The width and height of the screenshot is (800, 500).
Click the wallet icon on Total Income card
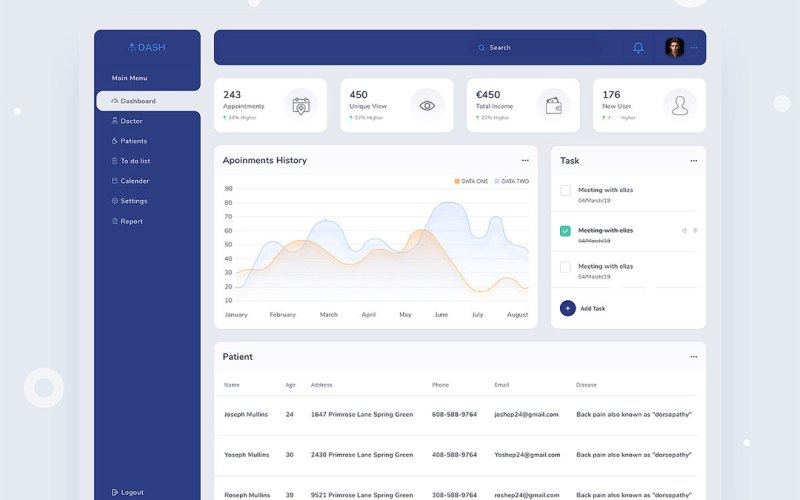click(x=554, y=106)
